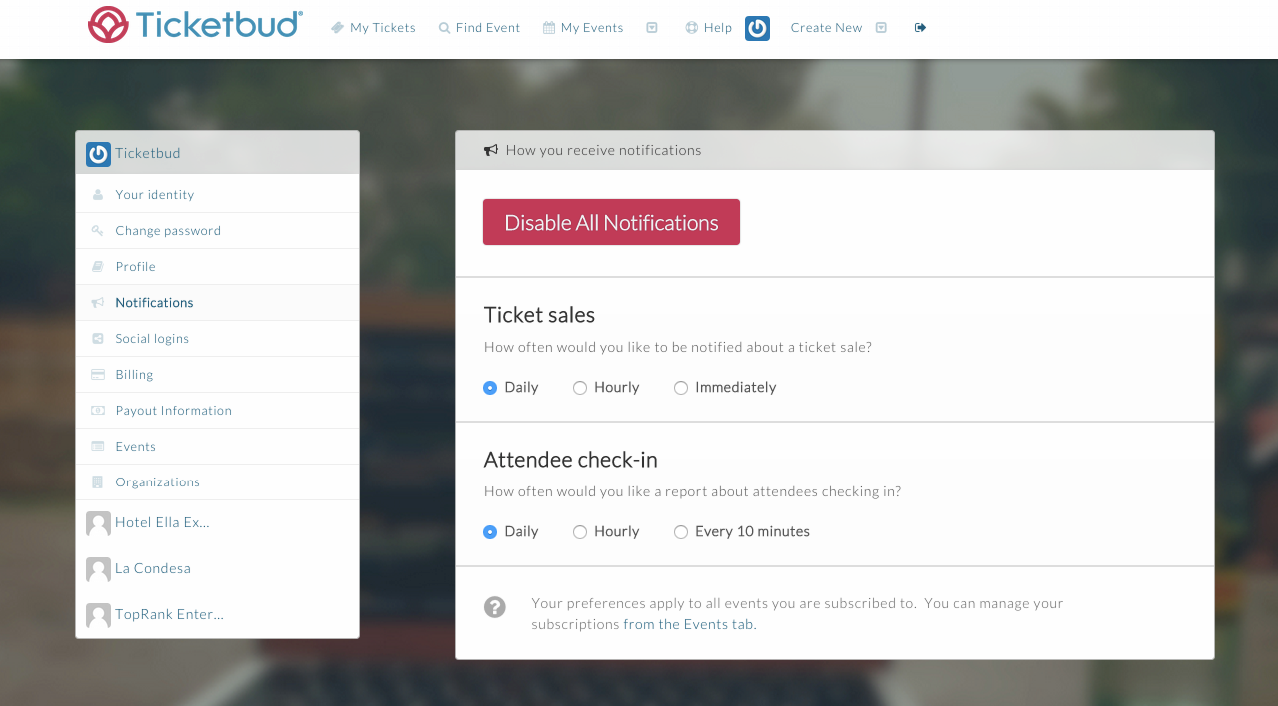Click the key icon beside Change password
1278x706 pixels.
[97, 231]
